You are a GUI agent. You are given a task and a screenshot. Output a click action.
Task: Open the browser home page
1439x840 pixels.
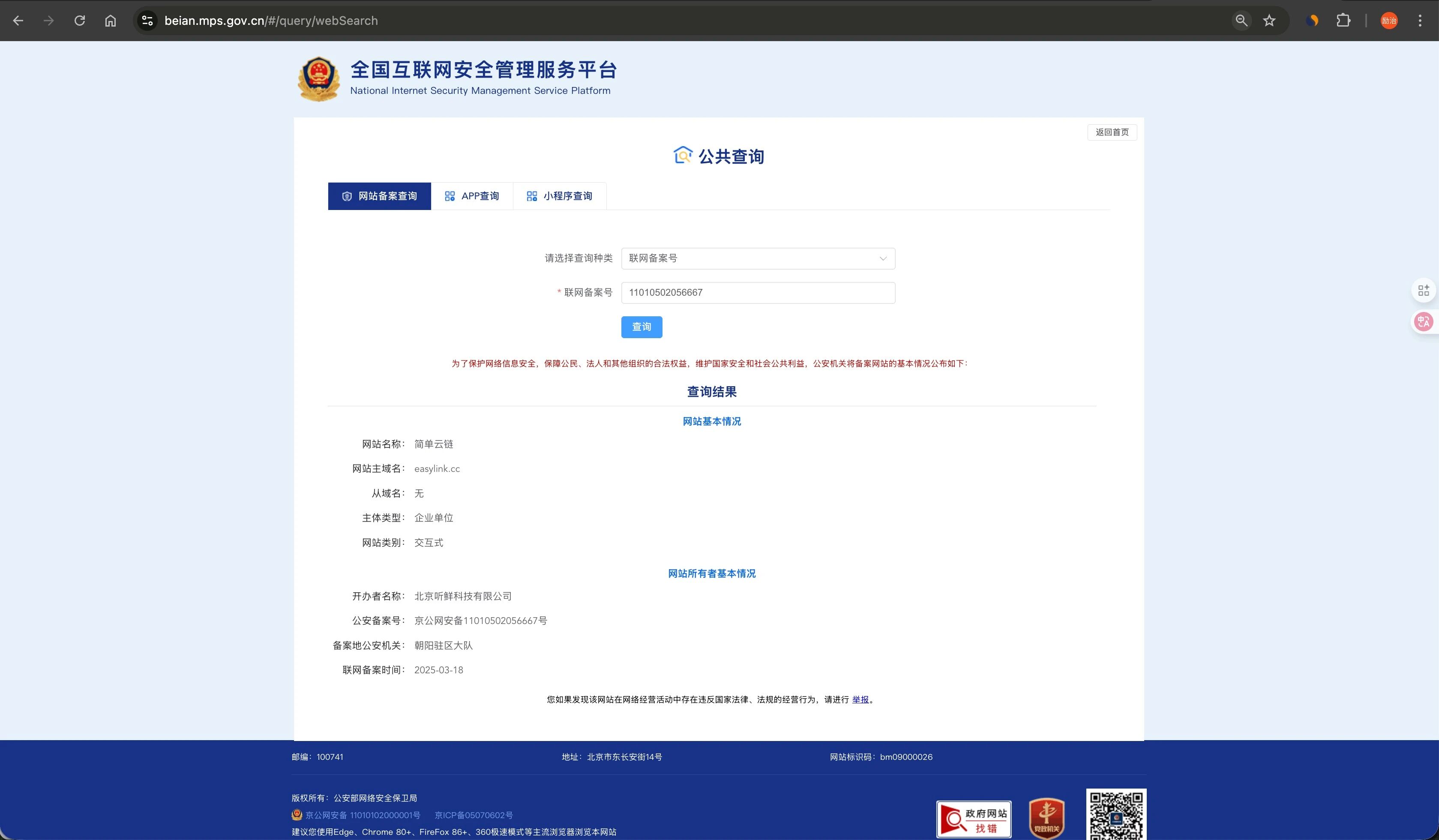click(110, 21)
